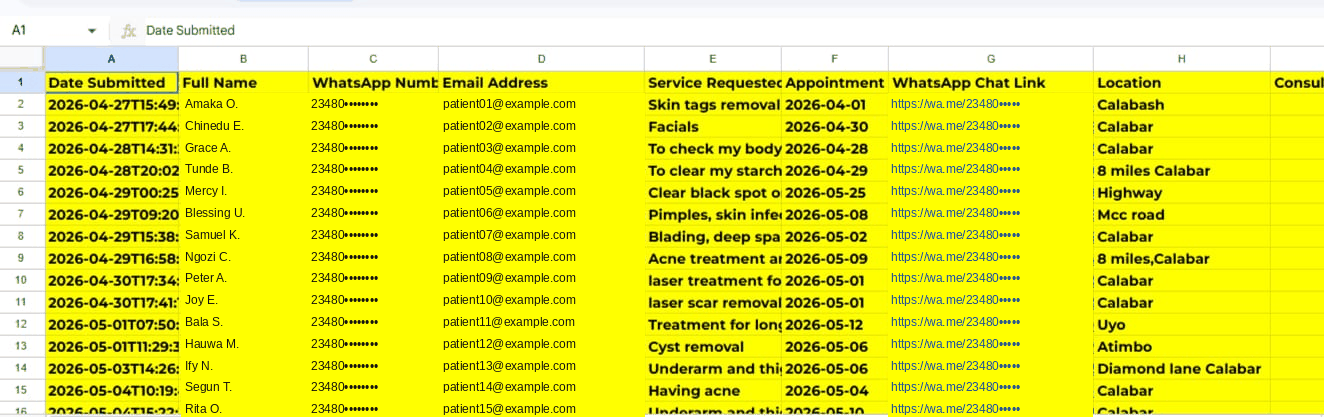Select the cell with Blessing U.
Viewport: 1324px width, 417px height.
click(x=244, y=213)
